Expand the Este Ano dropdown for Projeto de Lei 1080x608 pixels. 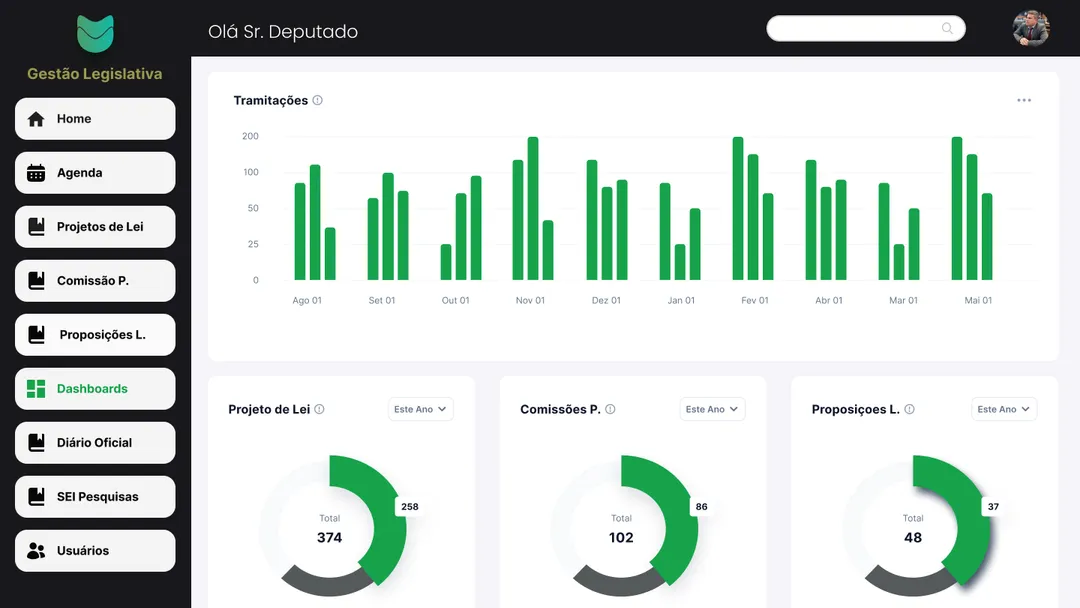(420, 409)
